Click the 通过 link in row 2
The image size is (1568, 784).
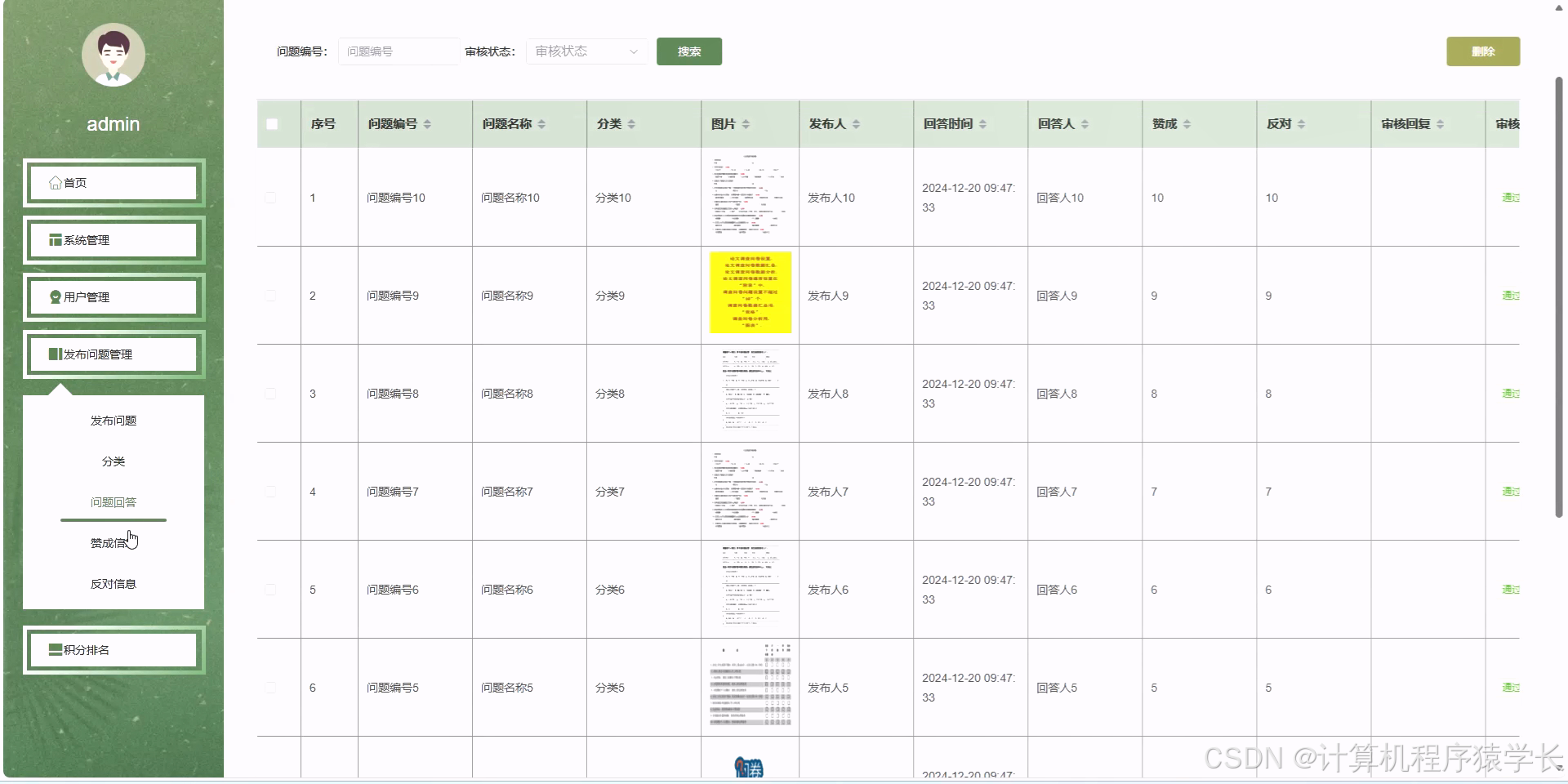click(x=1511, y=296)
